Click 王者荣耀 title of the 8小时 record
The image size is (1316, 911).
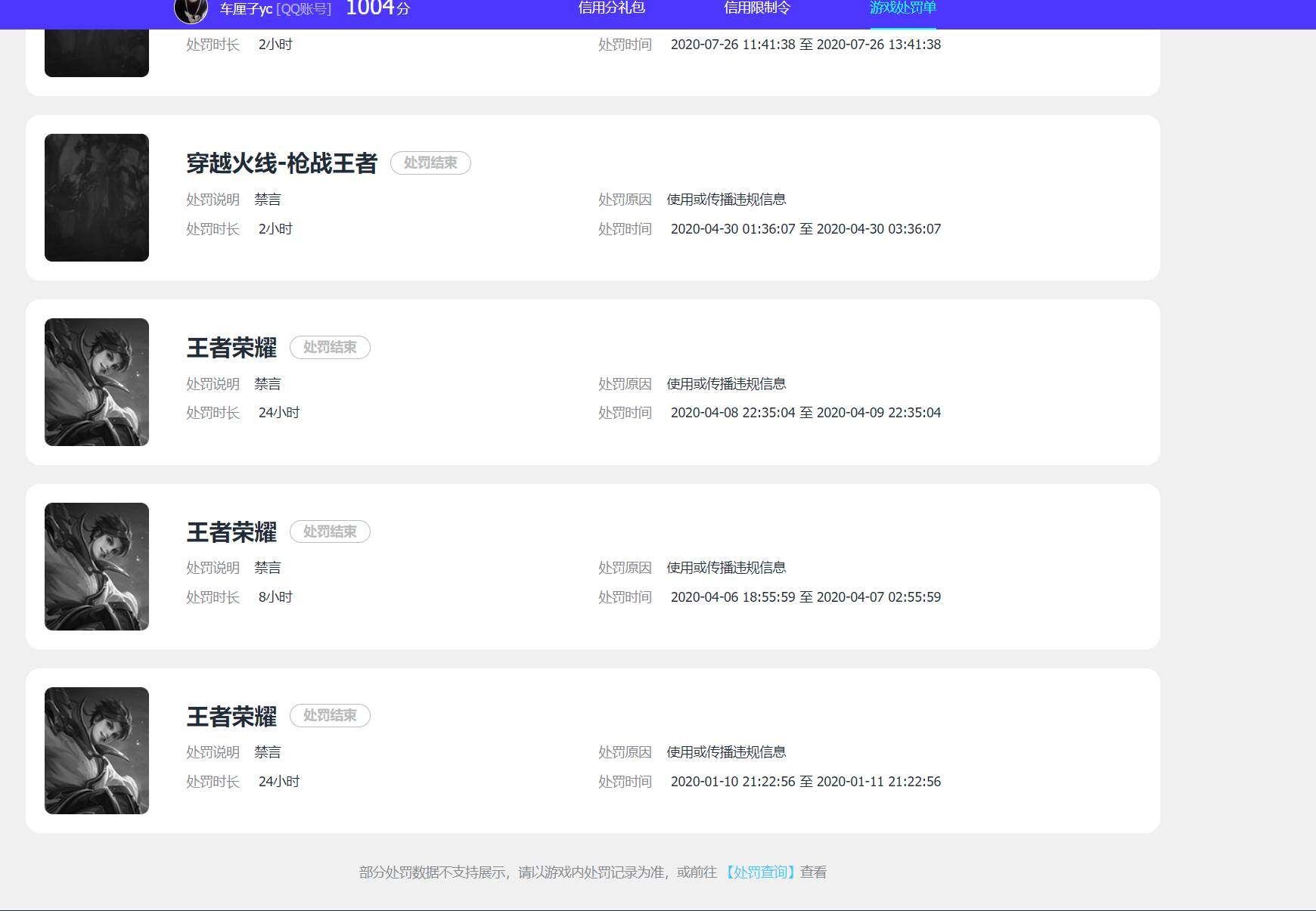click(231, 532)
